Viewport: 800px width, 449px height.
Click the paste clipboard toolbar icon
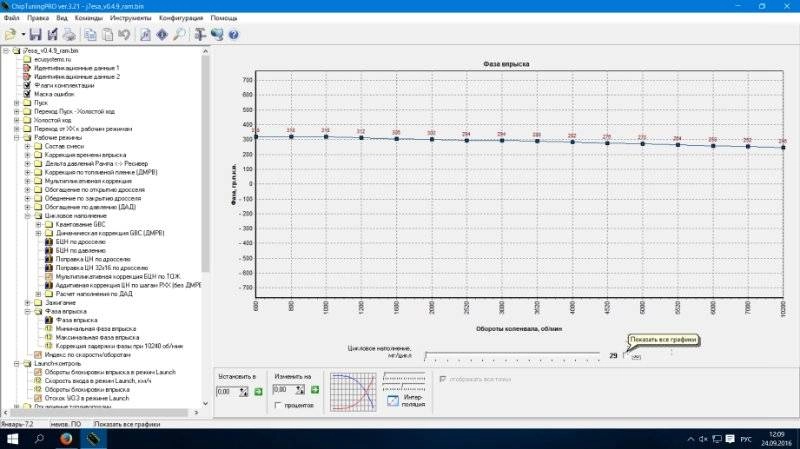click(x=108, y=35)
